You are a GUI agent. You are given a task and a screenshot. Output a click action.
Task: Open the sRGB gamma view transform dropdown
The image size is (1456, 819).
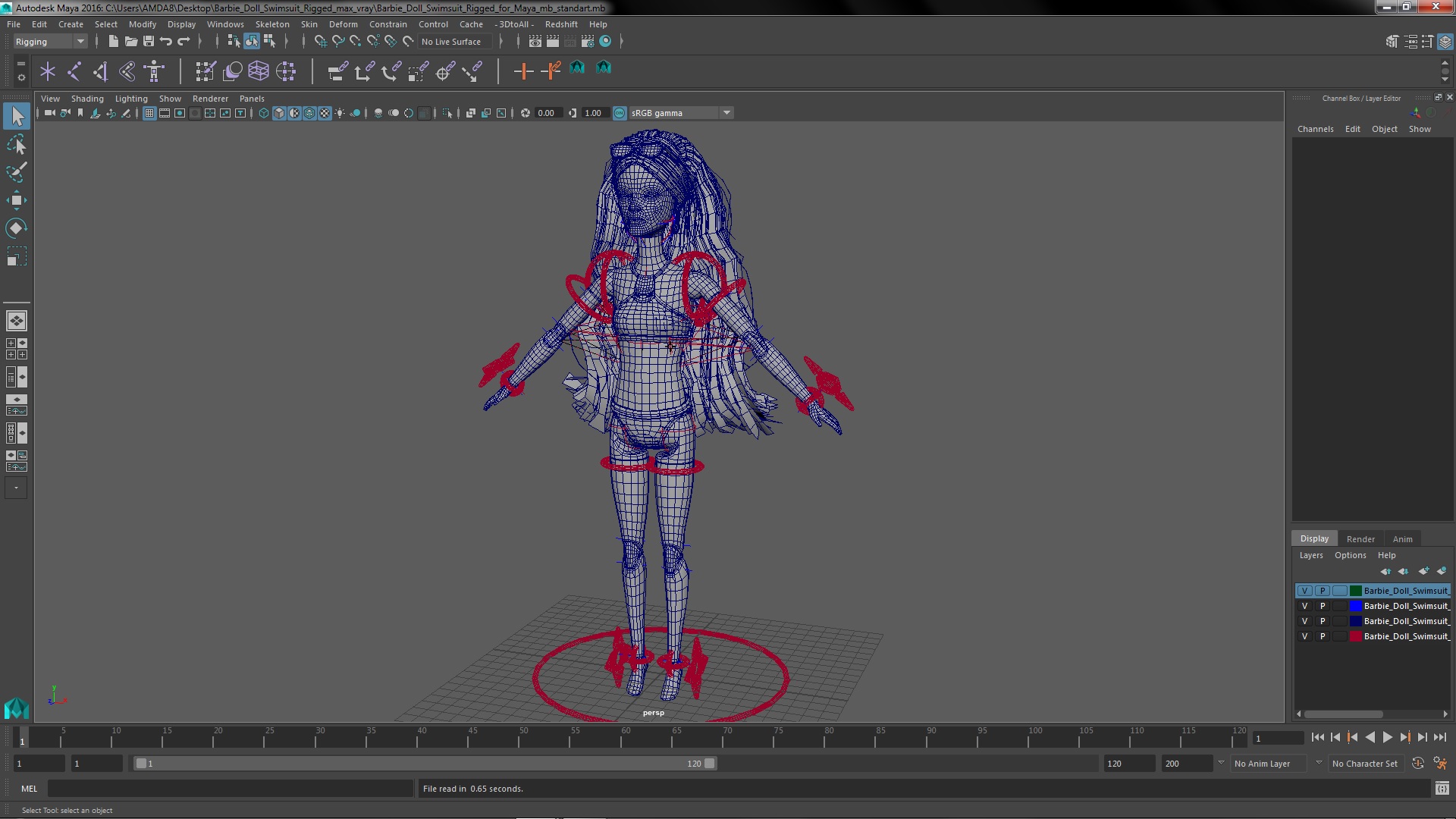[681, 113]
